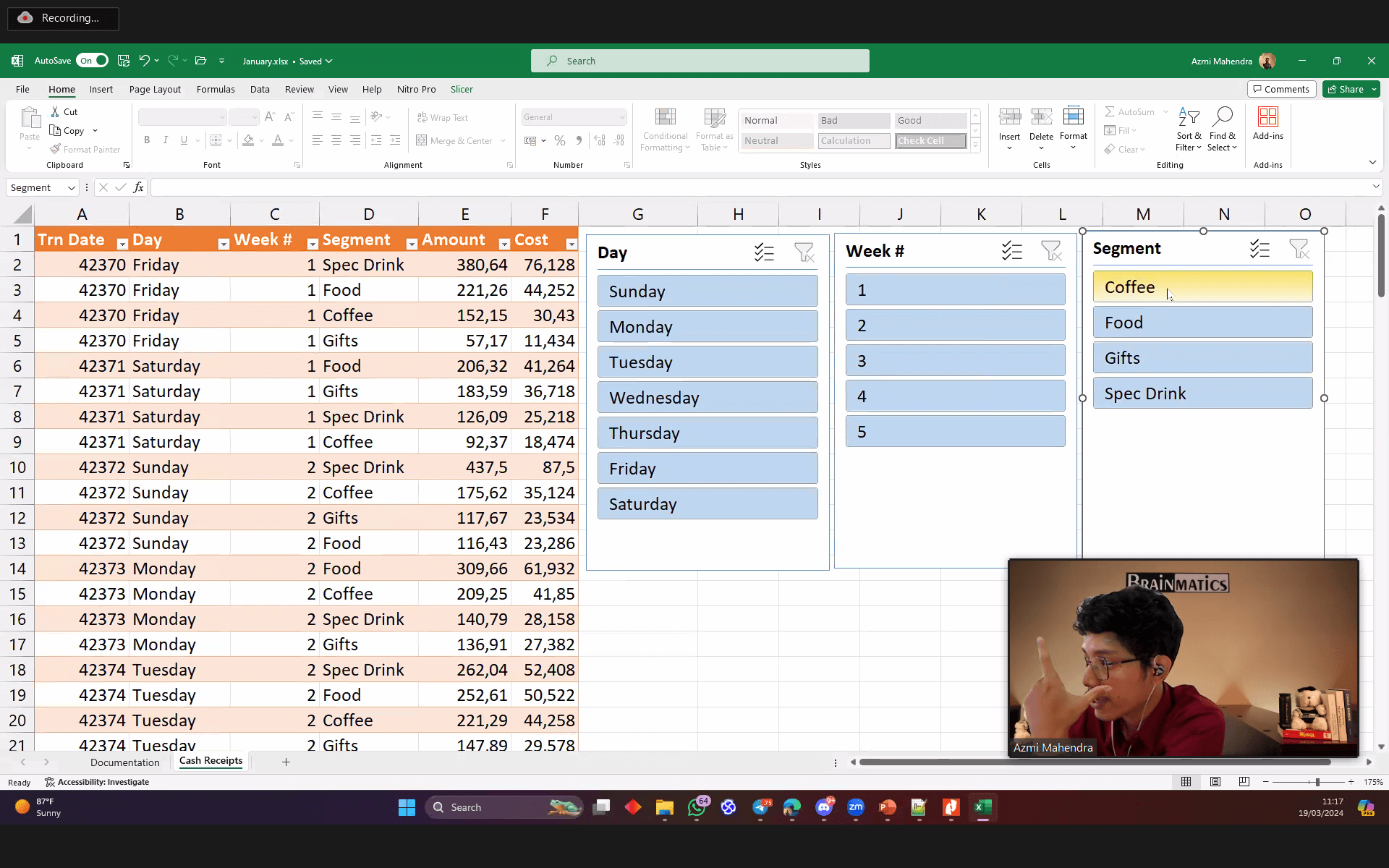Clear filter on Day slicer
Image resolution: width=1389 pixels, height=868 pixels.
(804, 252)
